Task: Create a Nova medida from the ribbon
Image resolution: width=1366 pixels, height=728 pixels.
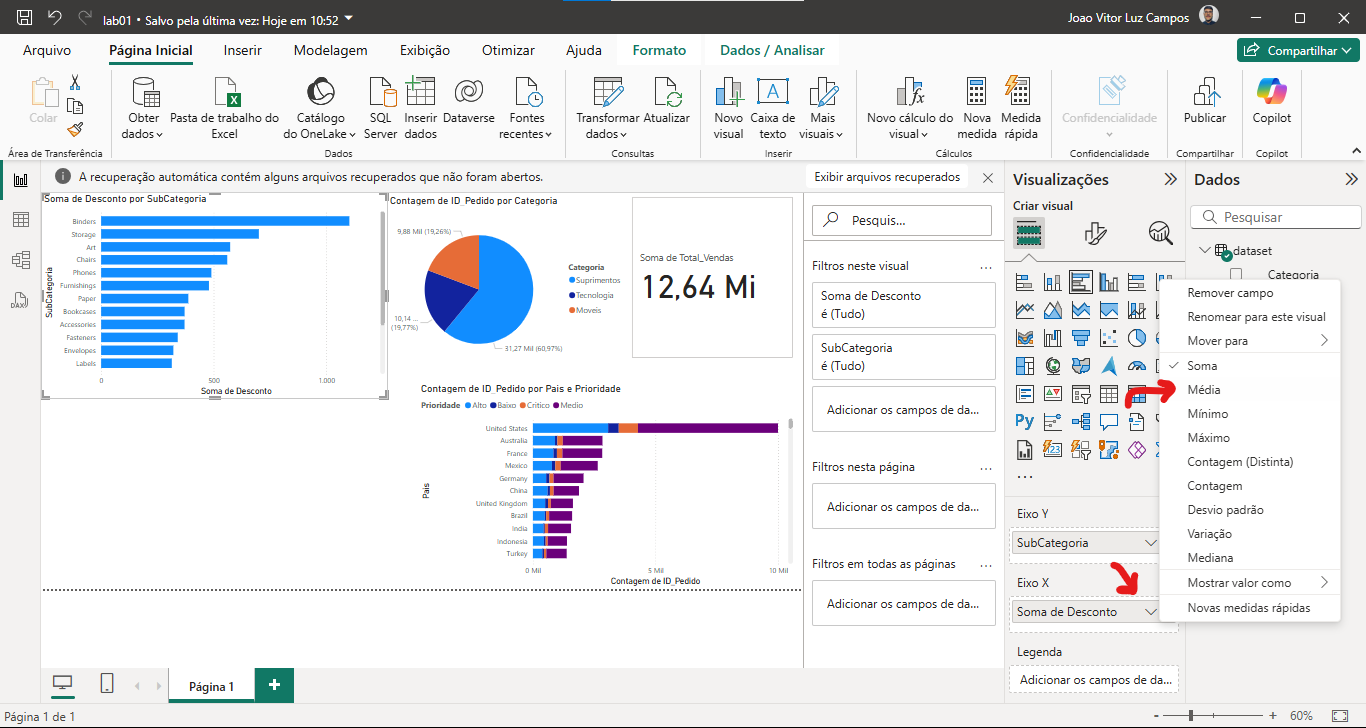Action: [977, 108]
